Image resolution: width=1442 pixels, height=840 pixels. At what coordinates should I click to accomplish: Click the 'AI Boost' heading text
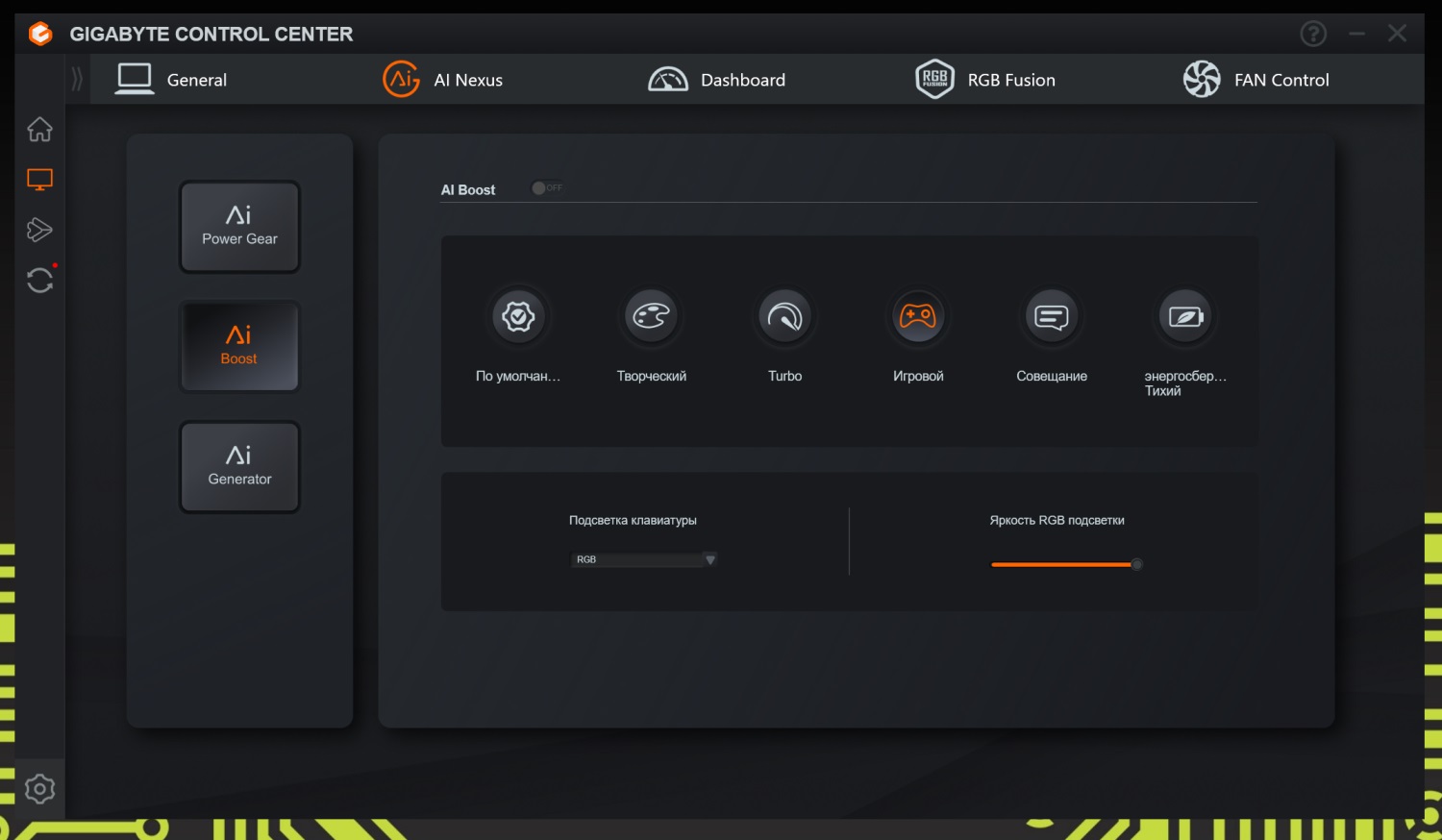pyautogui.click(x=468, y=190)
